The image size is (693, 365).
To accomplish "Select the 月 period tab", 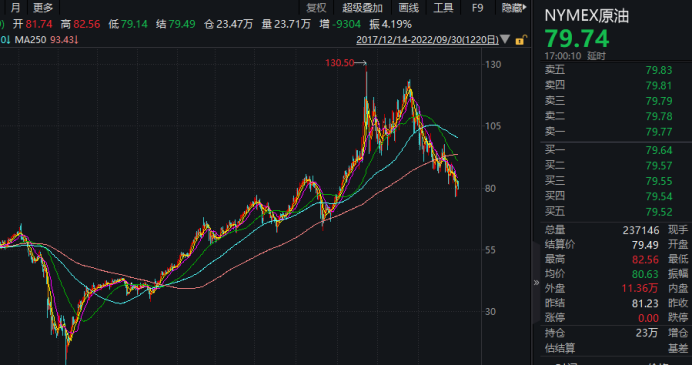I will point(15,8).
